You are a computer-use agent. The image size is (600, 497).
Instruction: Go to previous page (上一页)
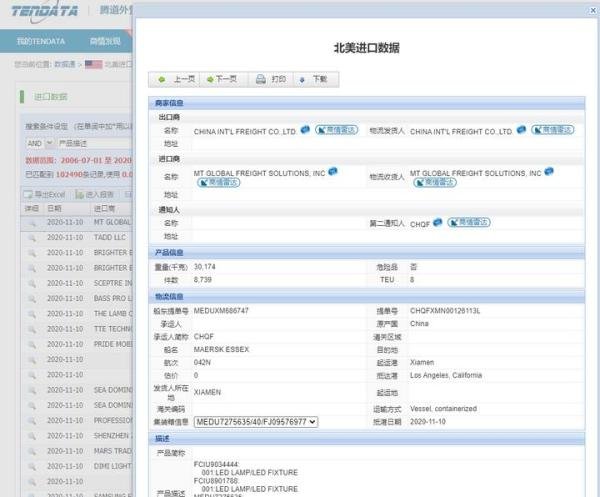coord(175,79)
